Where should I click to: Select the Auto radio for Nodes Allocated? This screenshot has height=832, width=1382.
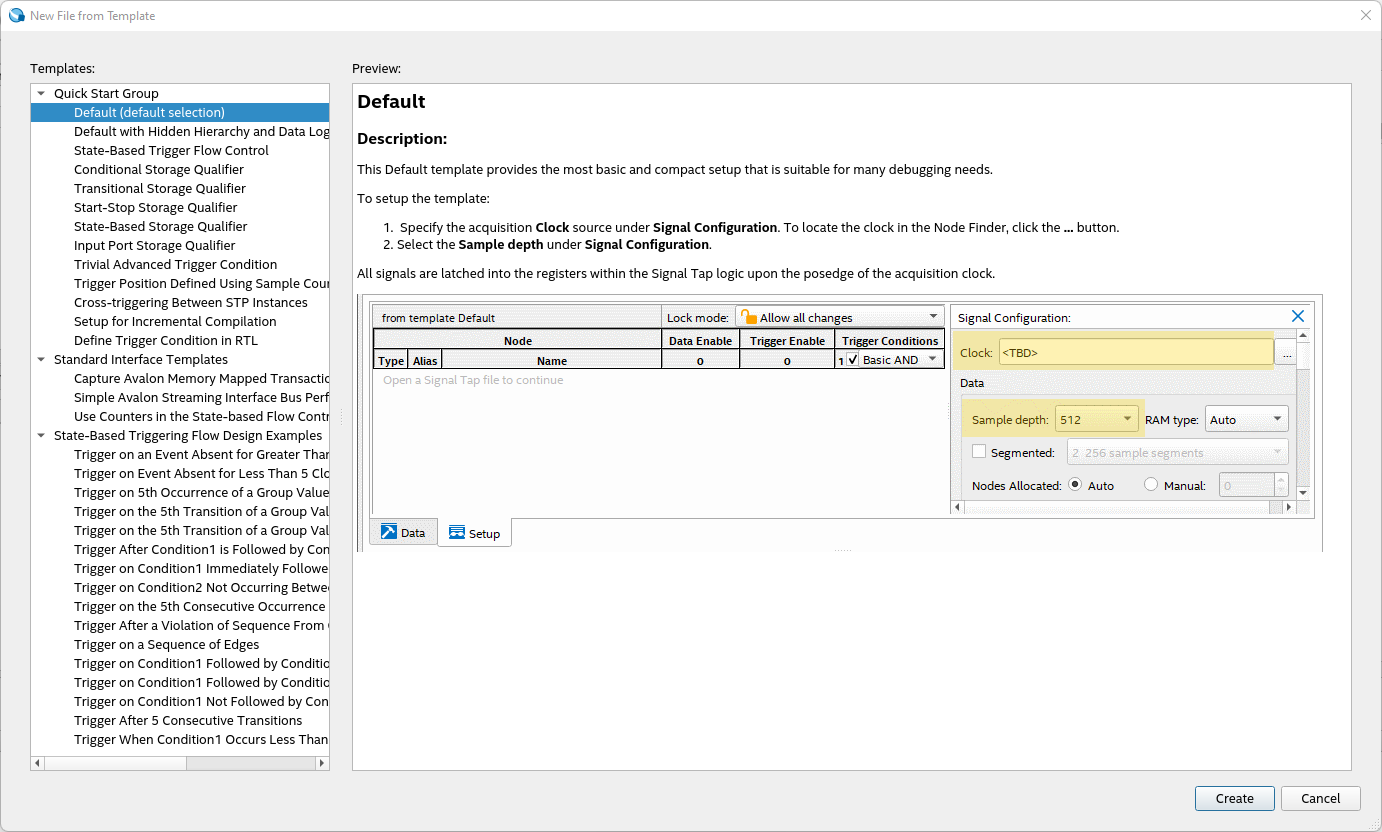(x=1075, y=485)
